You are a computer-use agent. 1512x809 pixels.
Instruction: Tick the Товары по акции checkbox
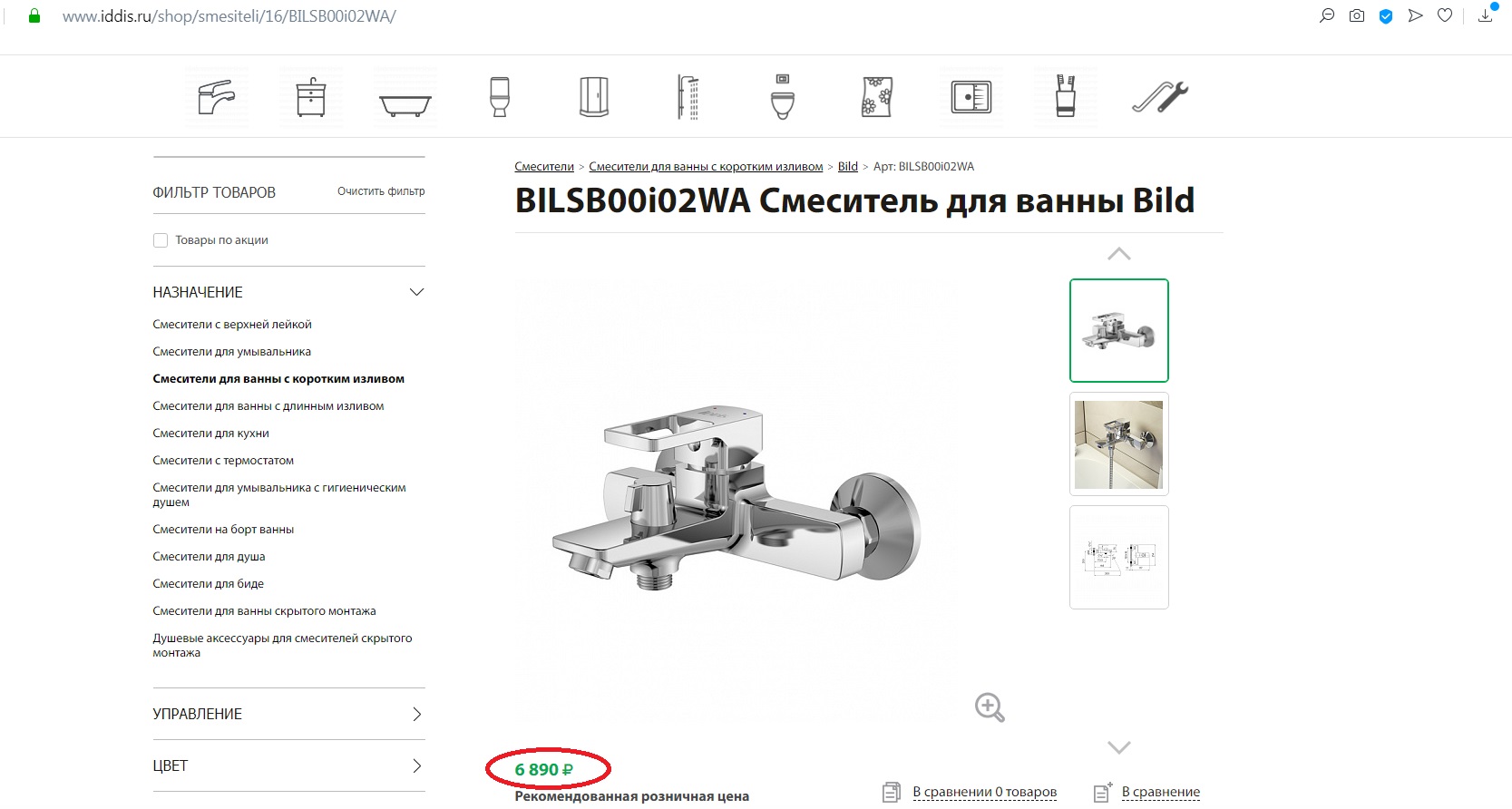(x=161, y=240)
